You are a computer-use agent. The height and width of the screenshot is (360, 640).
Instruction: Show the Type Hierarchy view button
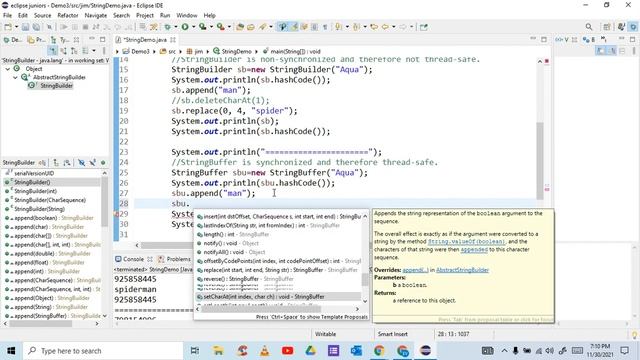pyautogui.click(x=53, y=51)
